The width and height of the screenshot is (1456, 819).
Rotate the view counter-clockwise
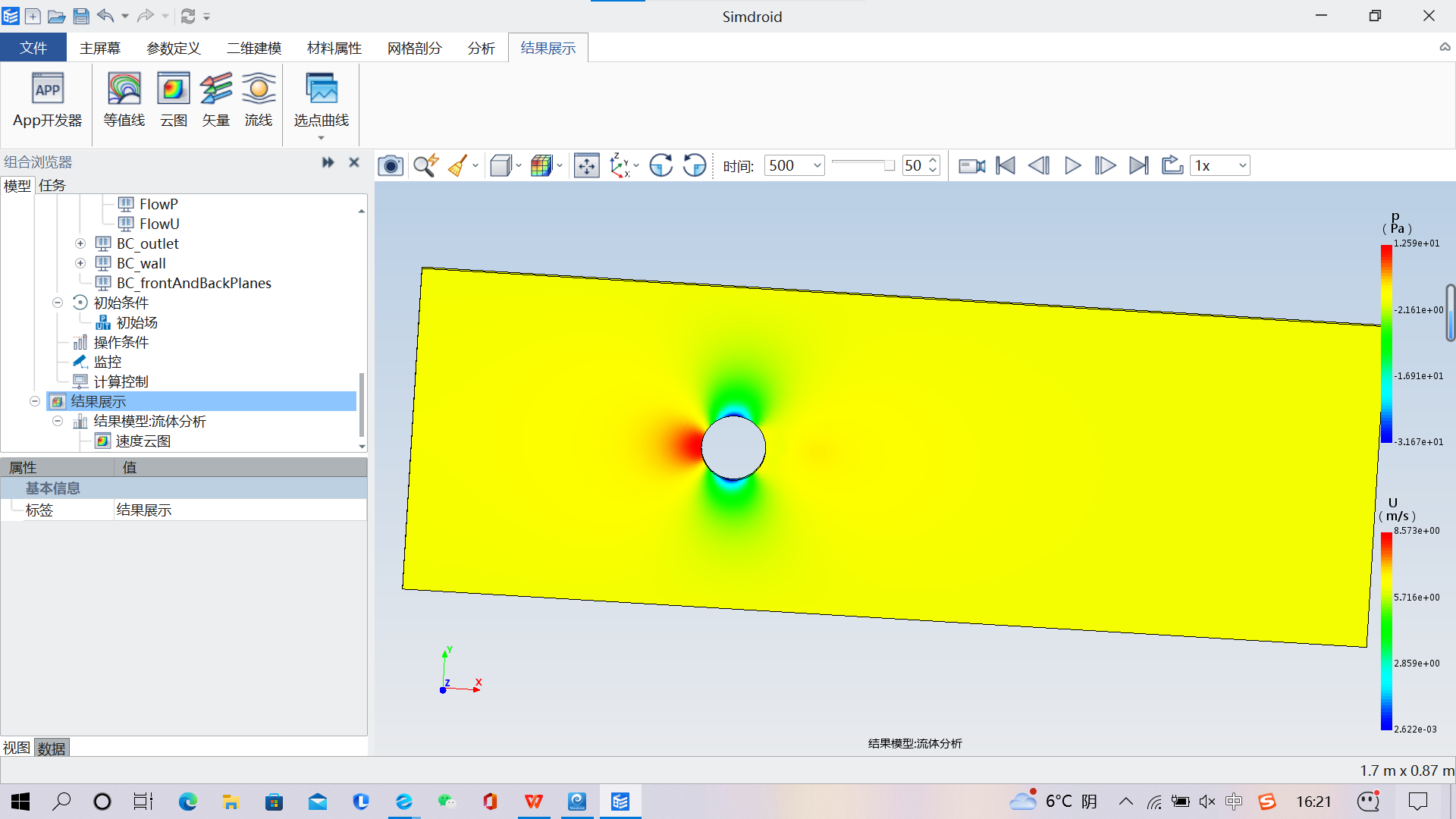[x=695, y=165]
